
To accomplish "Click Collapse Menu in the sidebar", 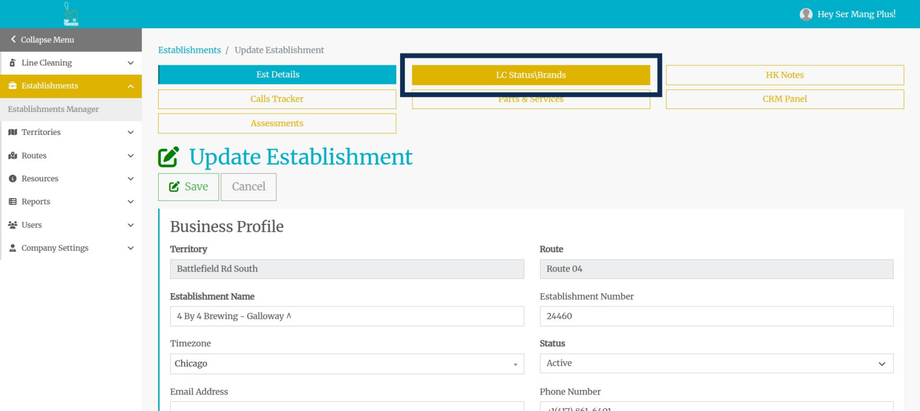I will [70, 40].
